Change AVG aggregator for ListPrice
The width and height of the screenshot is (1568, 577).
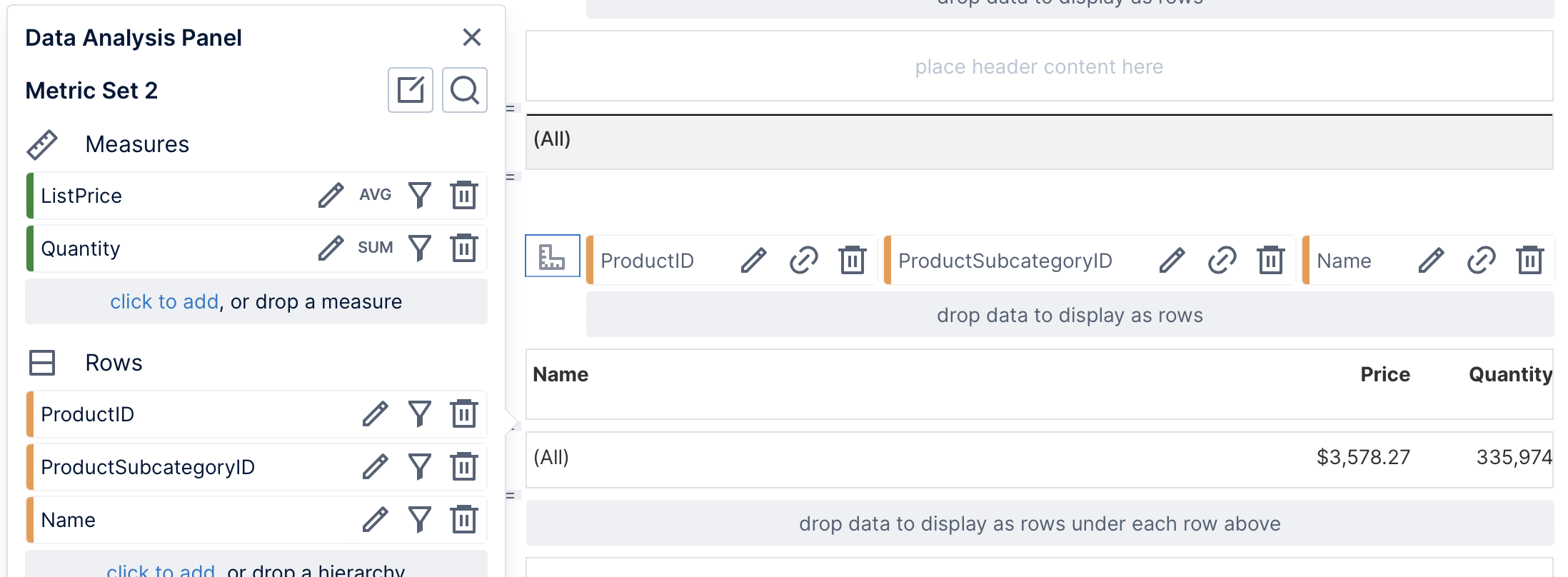pyautogui.click(x=375, y=195)
